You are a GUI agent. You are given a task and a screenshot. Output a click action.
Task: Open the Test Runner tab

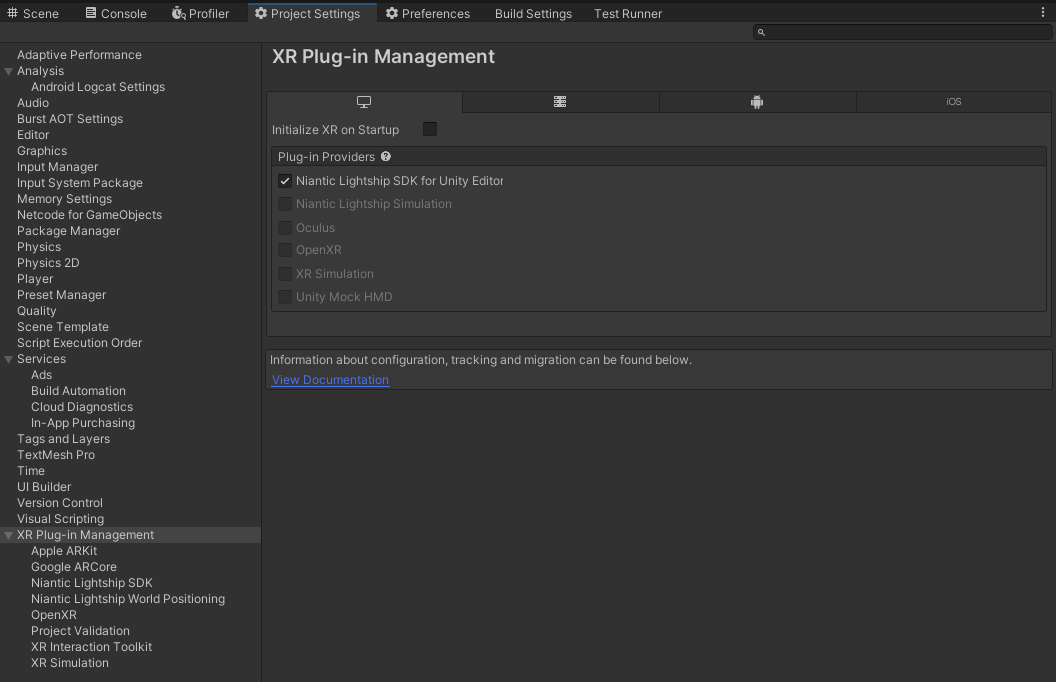coord(628,13)
